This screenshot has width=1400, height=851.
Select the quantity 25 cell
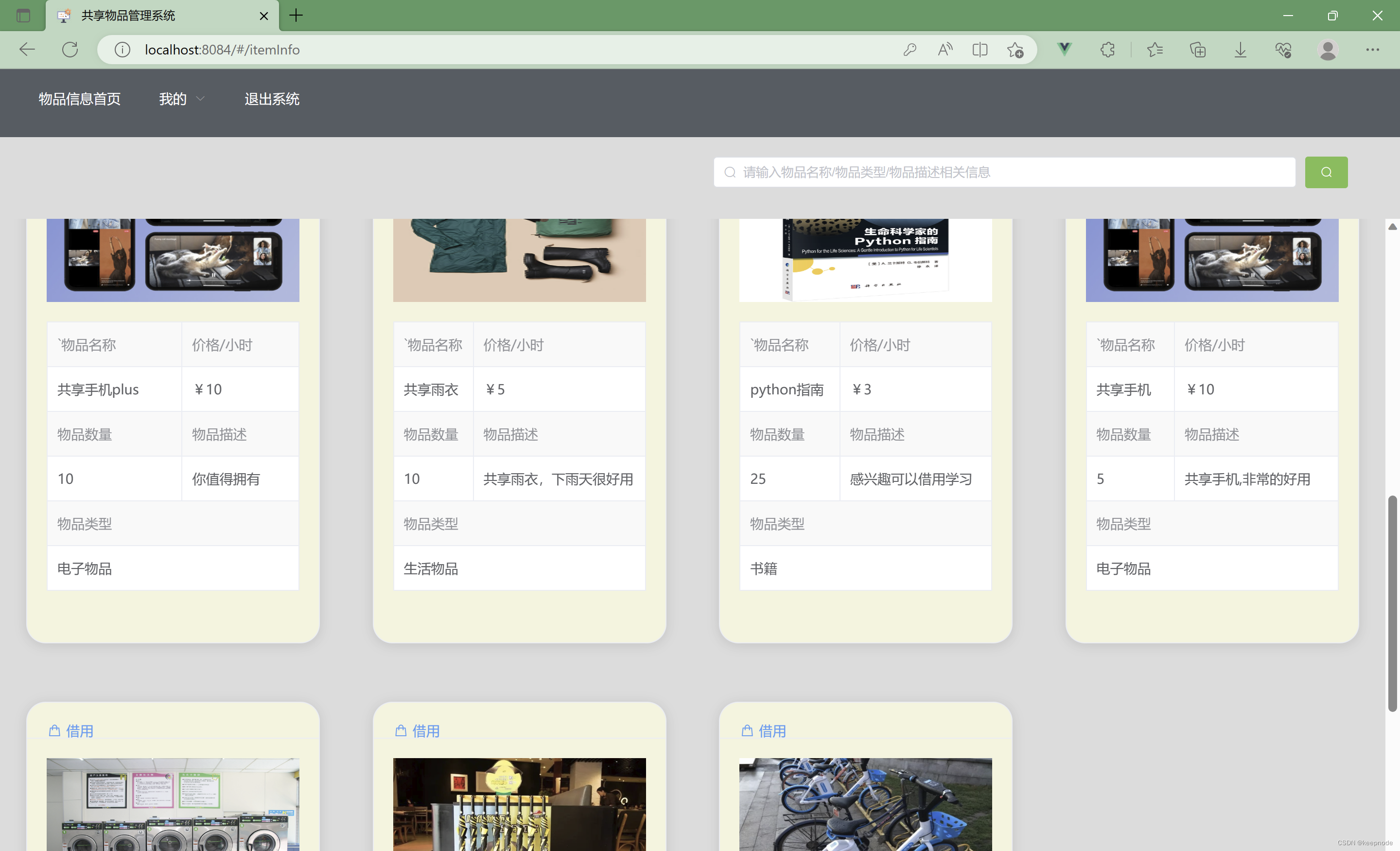click(x=789, y=479)
